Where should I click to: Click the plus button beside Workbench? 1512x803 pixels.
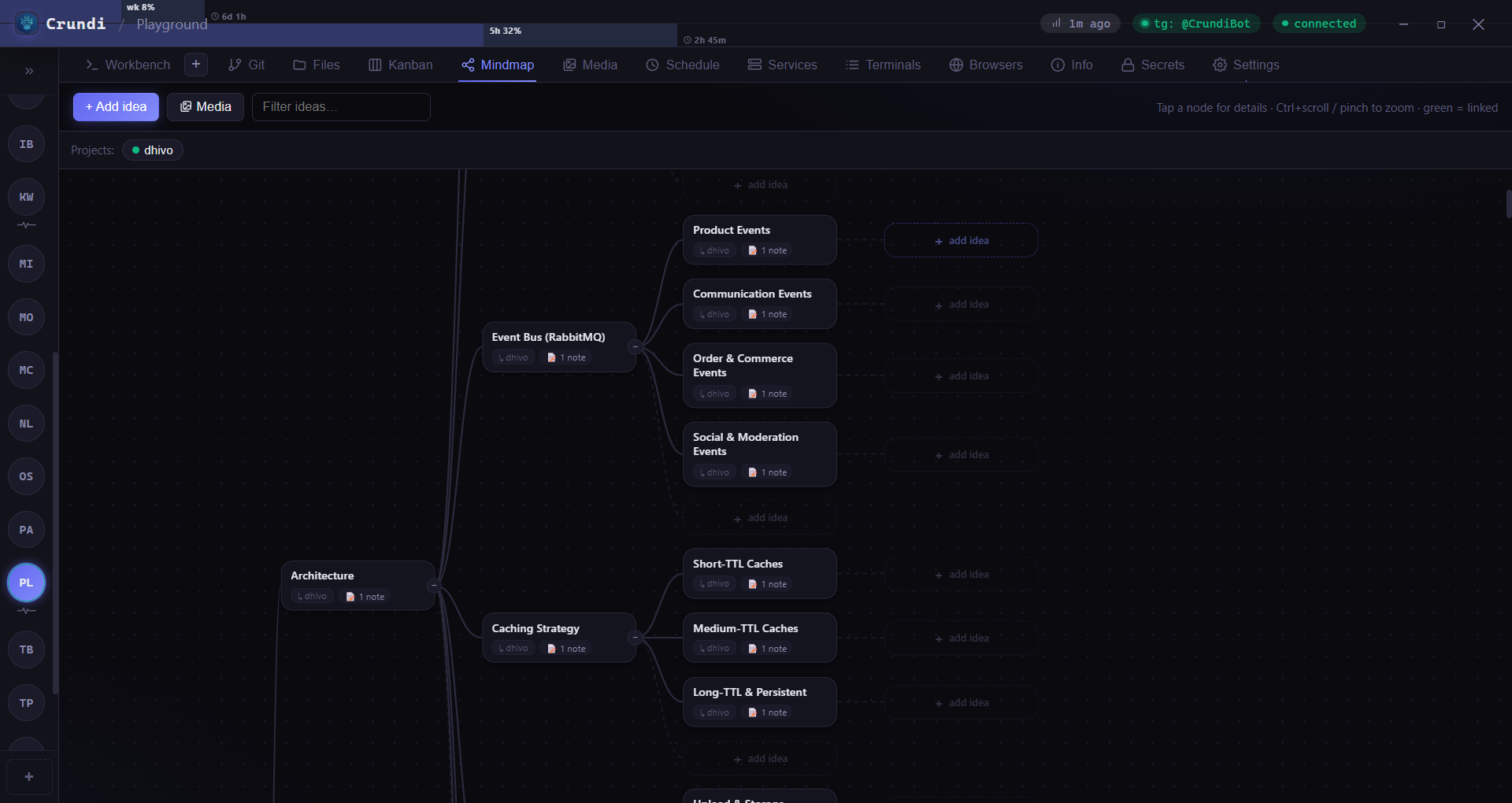tap(196, 65)
